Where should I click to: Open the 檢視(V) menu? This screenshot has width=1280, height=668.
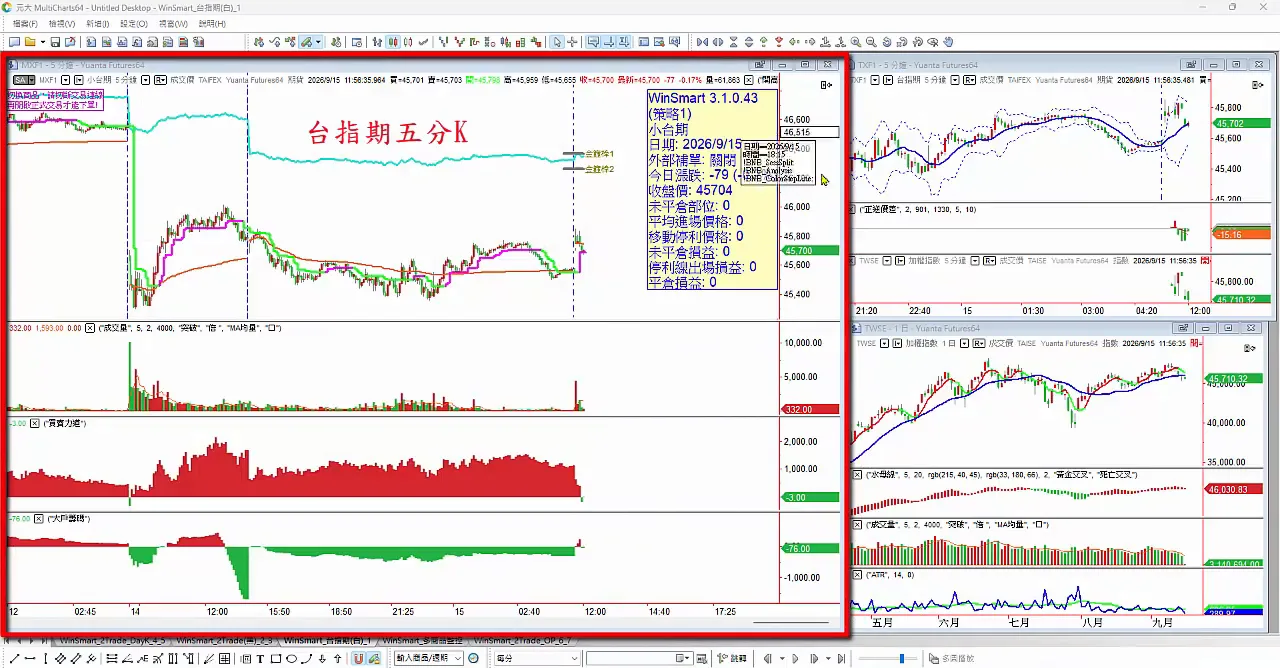[61, 23]
